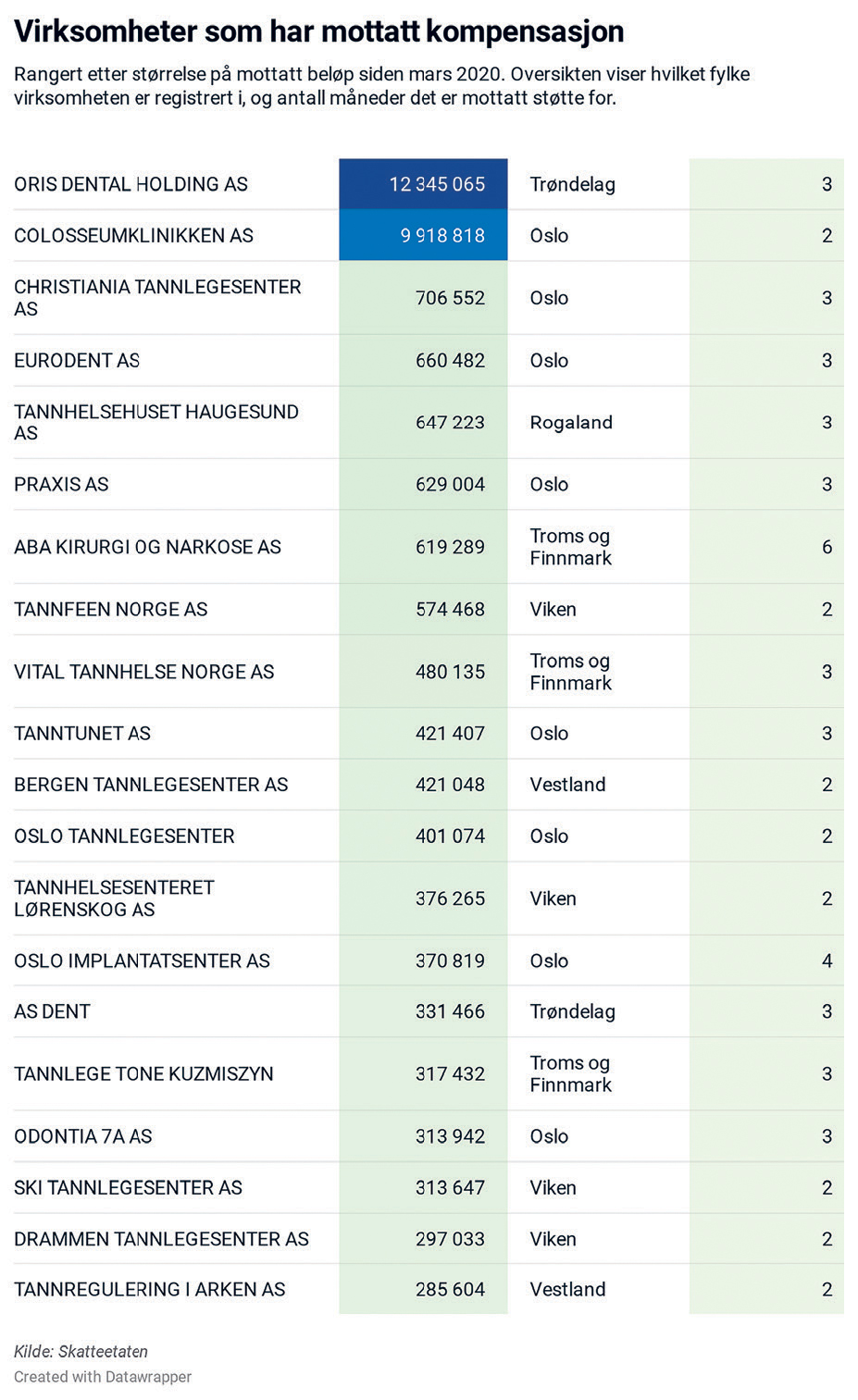Click the blue 9 918 818 amount cell
Screen dimensions: 858x1400
[x=424, y=235]
